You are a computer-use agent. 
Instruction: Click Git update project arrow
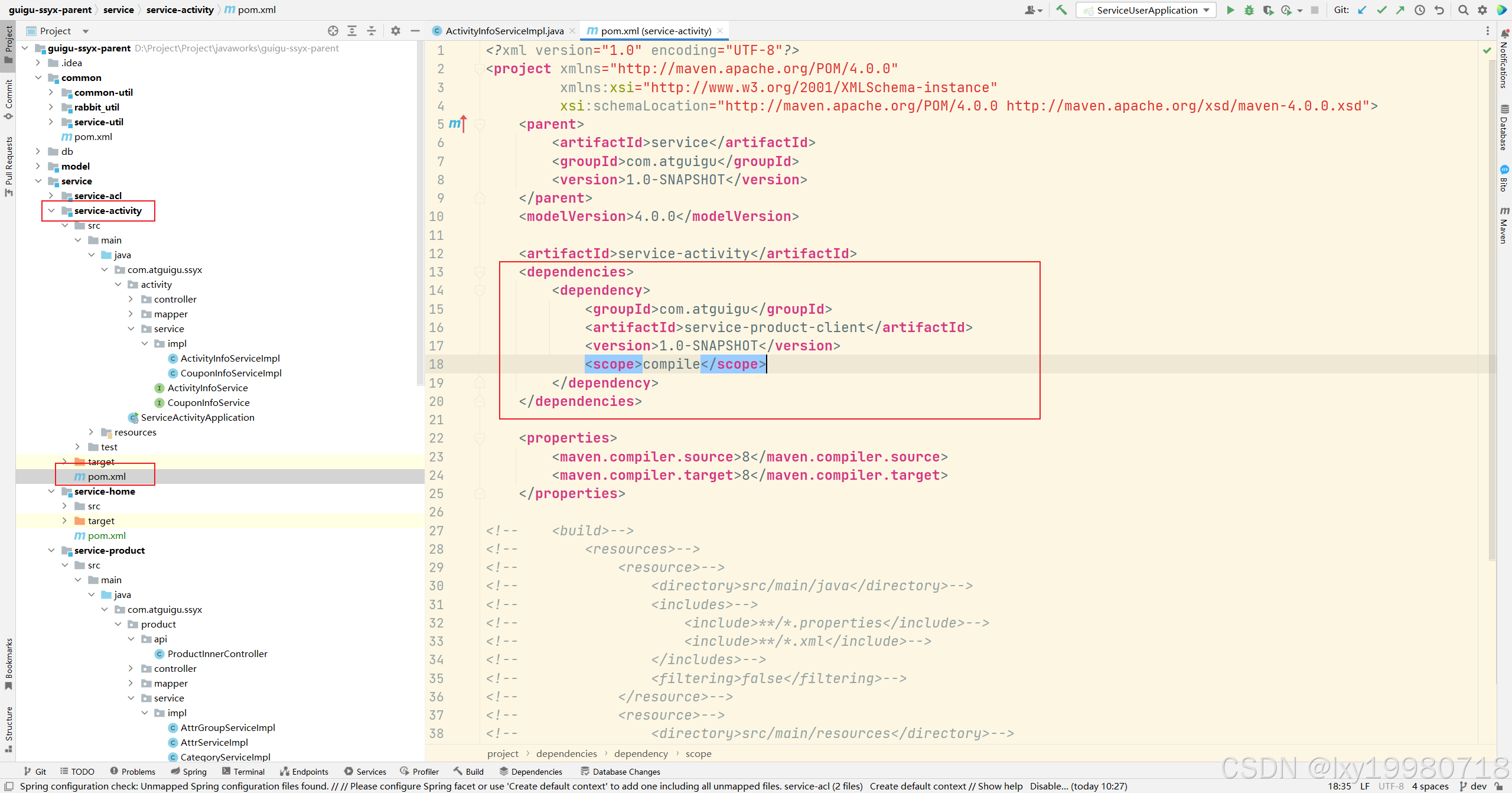[1362, 10]
